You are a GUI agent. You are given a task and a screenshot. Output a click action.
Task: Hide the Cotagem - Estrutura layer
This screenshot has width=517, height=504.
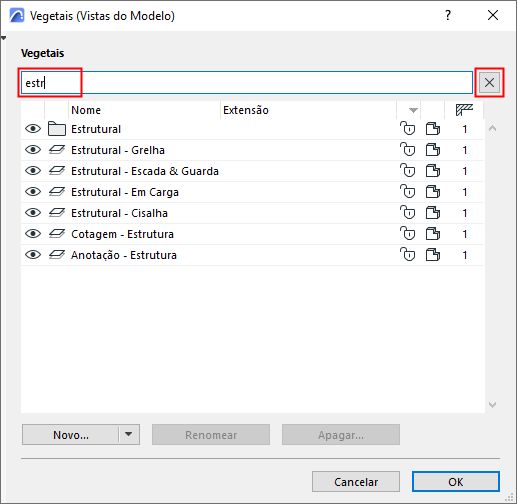[x=33, y=234]
